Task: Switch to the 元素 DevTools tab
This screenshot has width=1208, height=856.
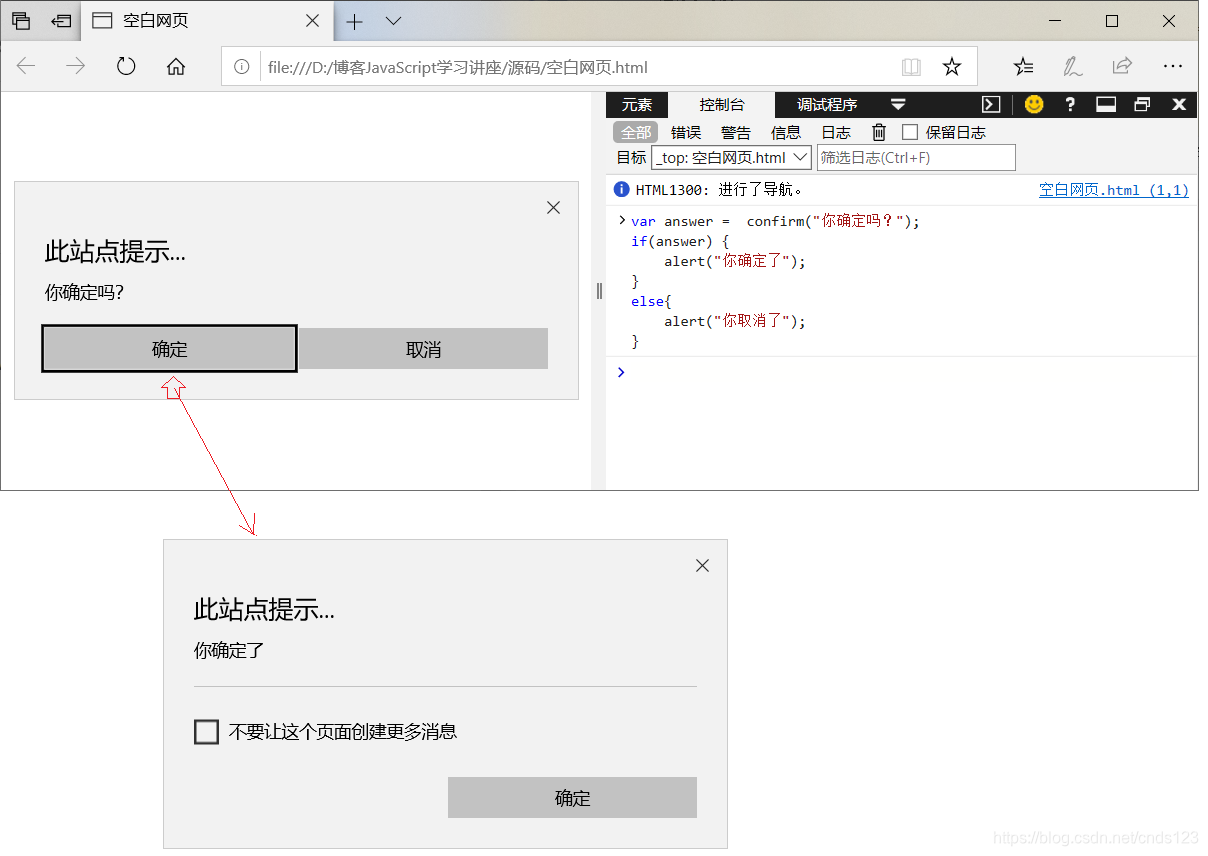Action: (x=637, y=104)
